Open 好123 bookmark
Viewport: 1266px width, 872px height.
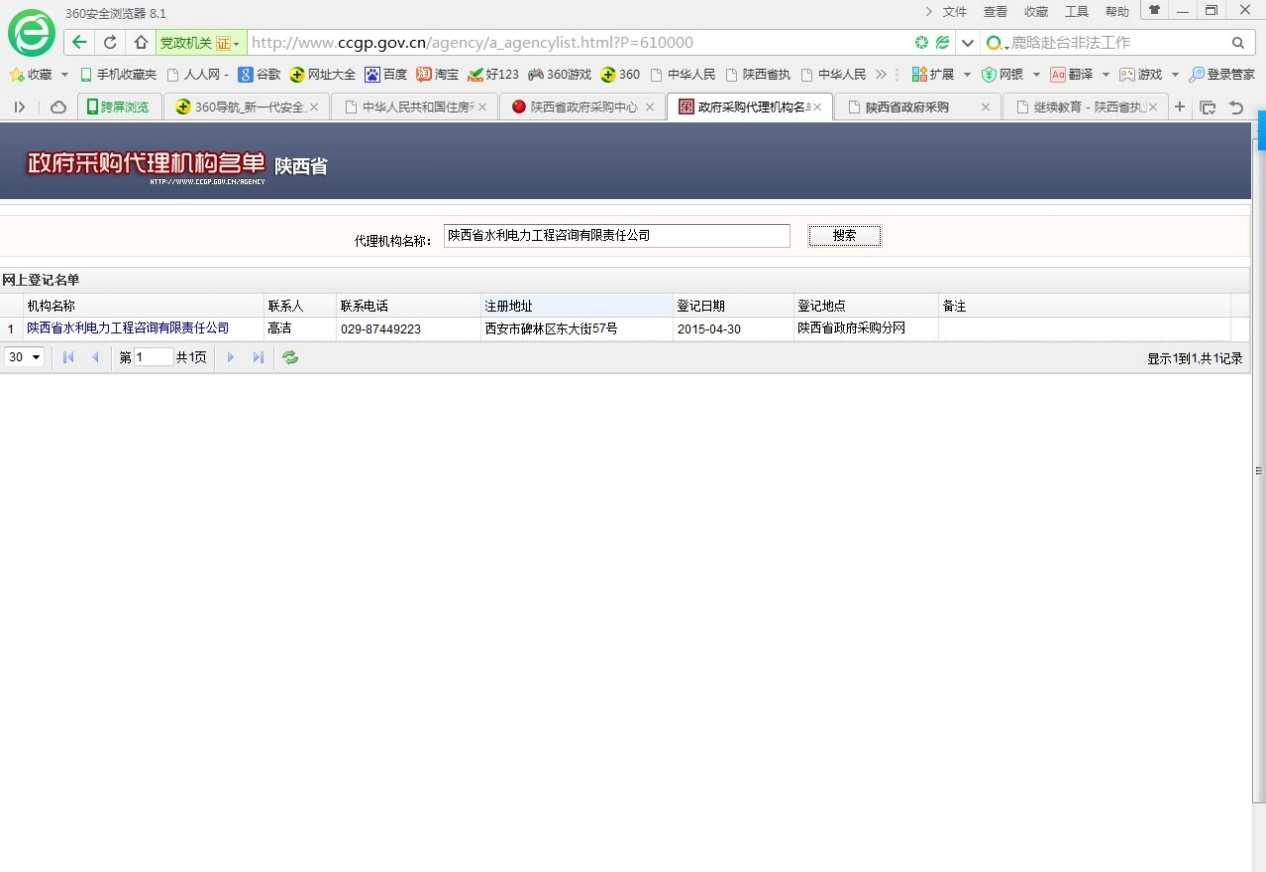[493, 74]
